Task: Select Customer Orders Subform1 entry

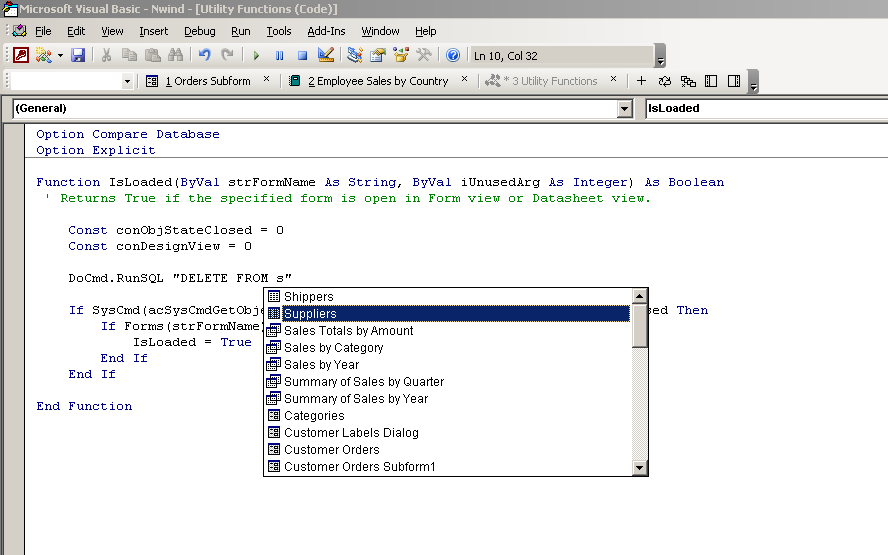Action: click(x=448, y=467)
